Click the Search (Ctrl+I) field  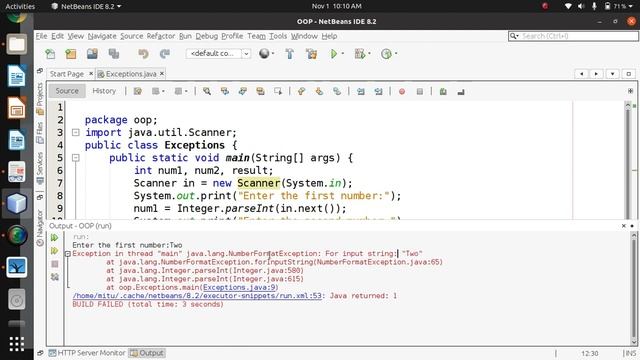tap(573, 36)
